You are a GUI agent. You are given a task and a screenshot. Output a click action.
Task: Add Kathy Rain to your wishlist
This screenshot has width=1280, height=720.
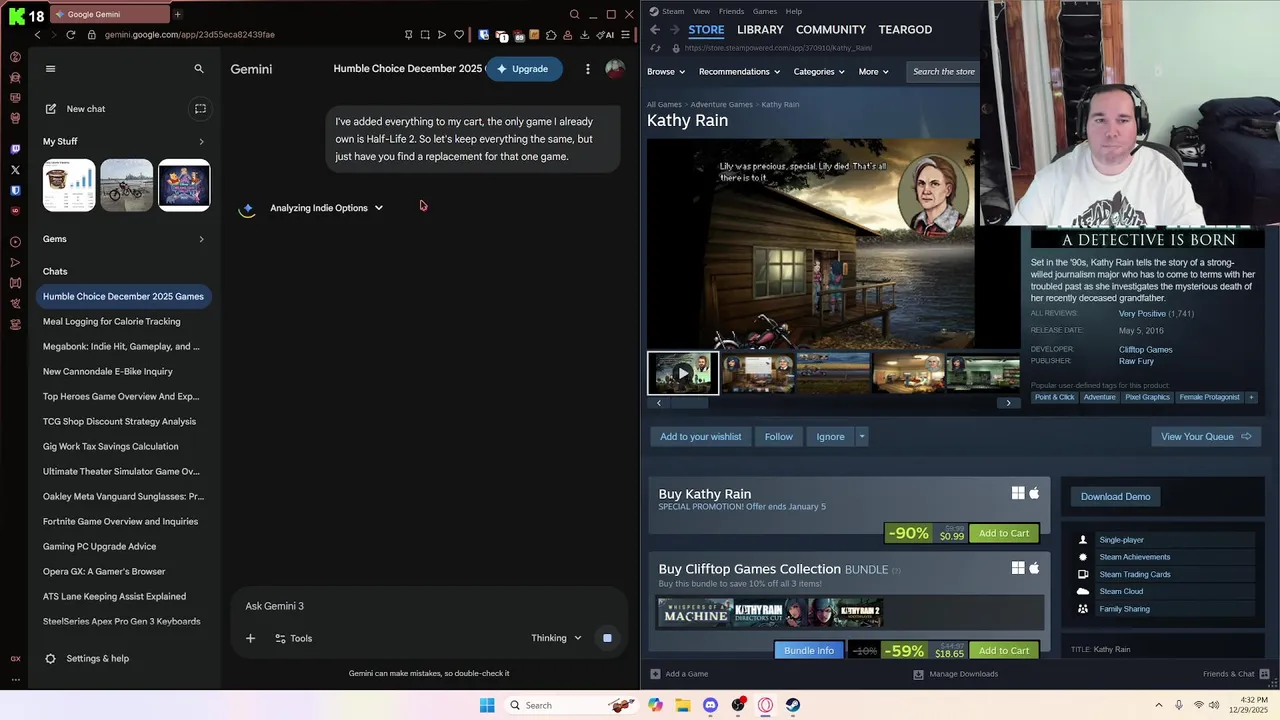click(701, 437)
